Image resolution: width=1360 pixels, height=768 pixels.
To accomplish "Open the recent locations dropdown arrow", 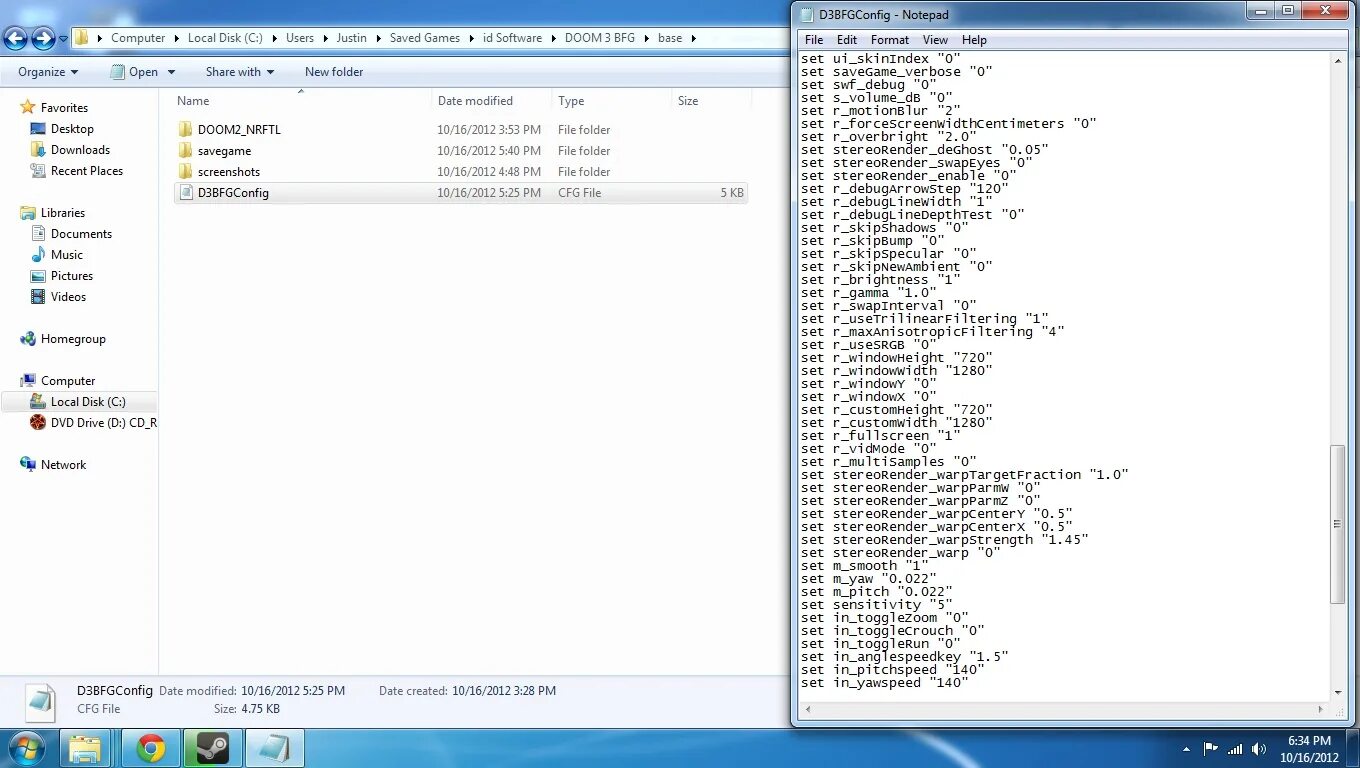I will coord(63,39).
